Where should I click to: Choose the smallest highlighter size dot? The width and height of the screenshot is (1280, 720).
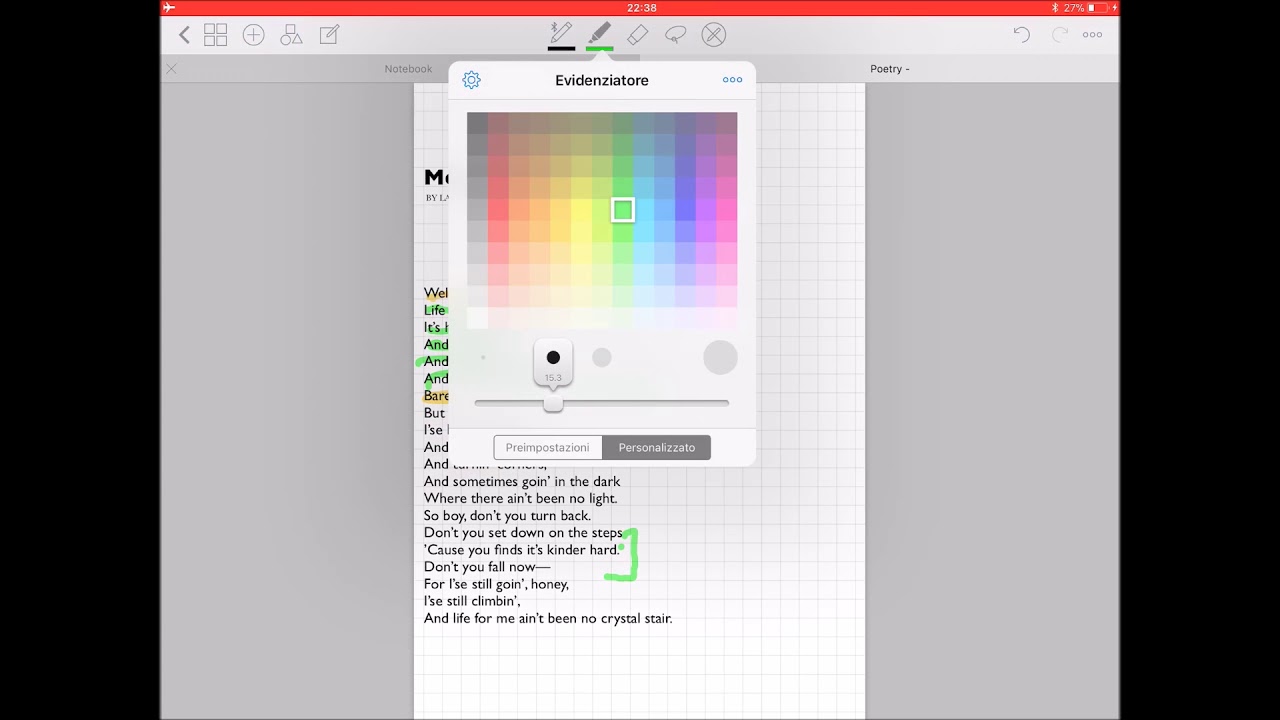click(x=483, y=357)
